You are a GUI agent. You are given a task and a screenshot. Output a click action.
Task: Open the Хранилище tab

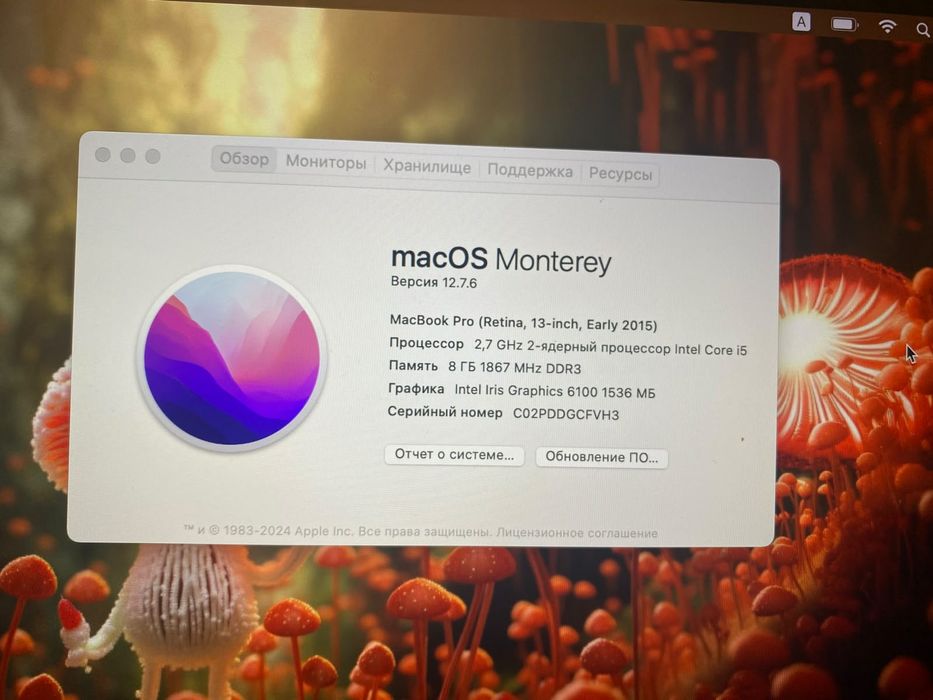pos(427,167)
